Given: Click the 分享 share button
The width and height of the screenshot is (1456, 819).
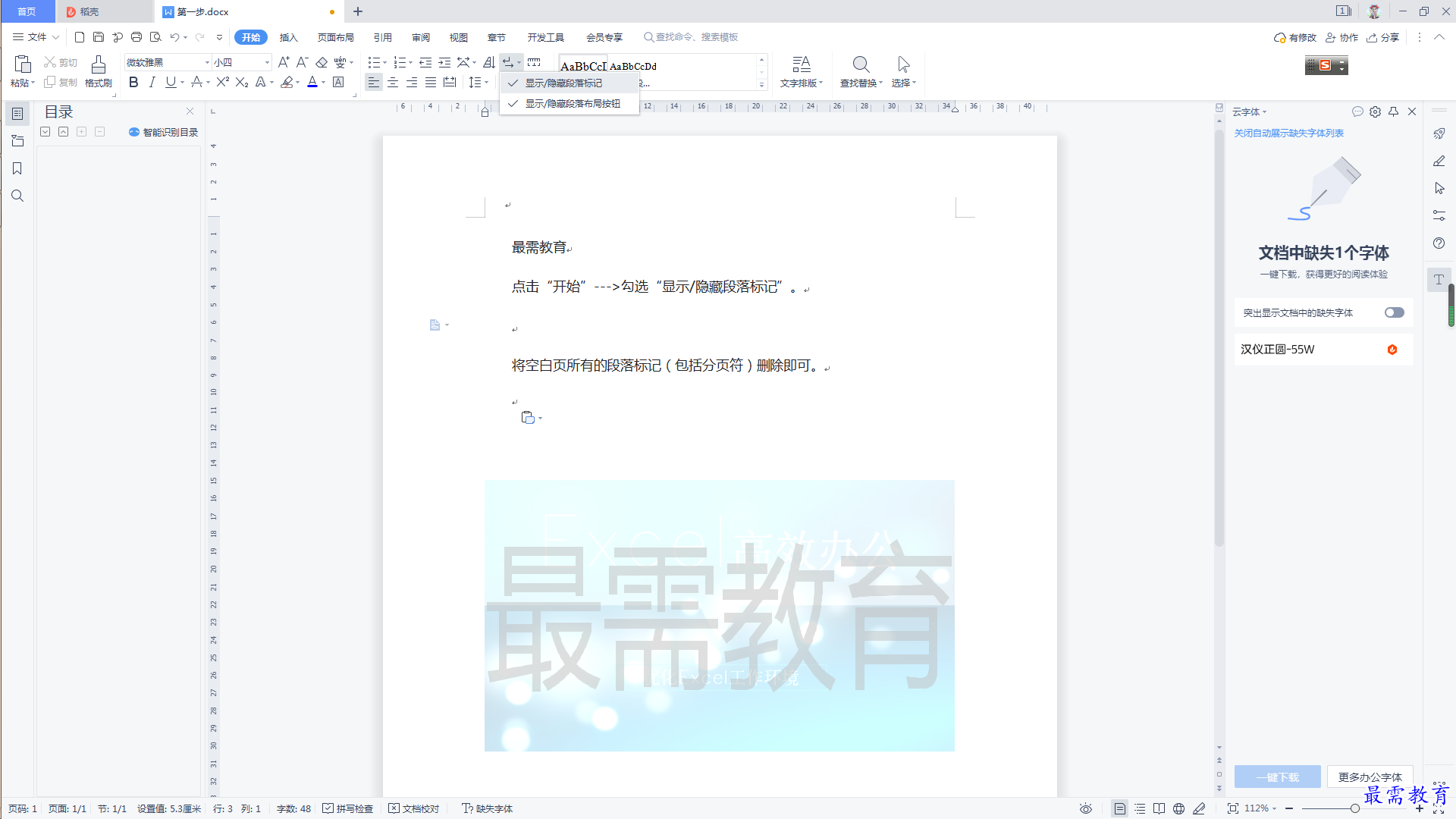Looking at the screenshot, I should [x=1383, y=37].
